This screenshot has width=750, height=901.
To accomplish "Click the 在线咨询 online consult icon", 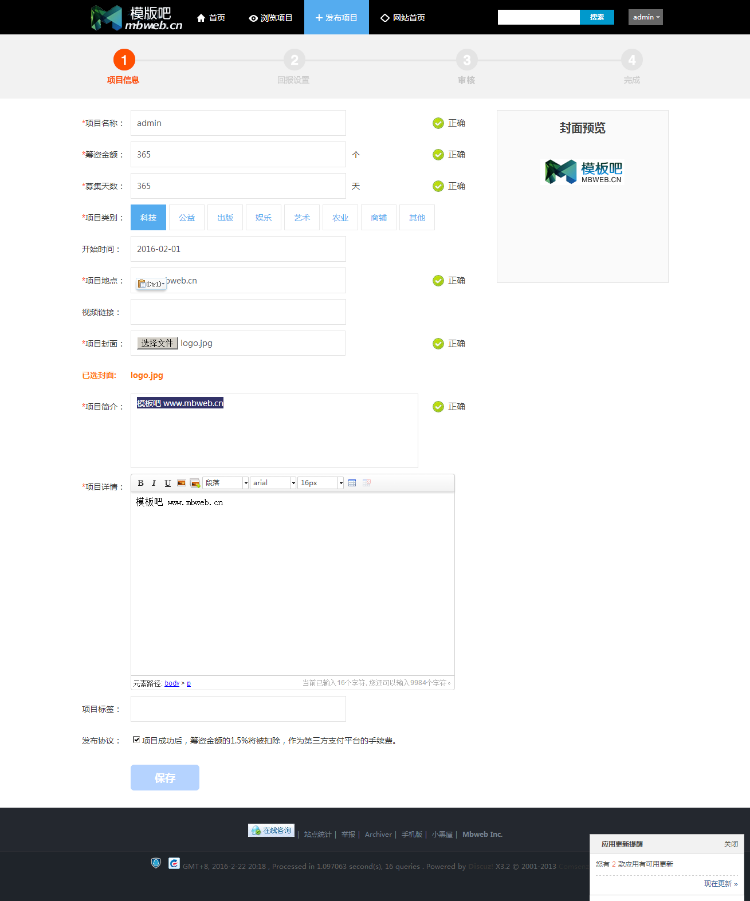I will (x=271, y=830).
